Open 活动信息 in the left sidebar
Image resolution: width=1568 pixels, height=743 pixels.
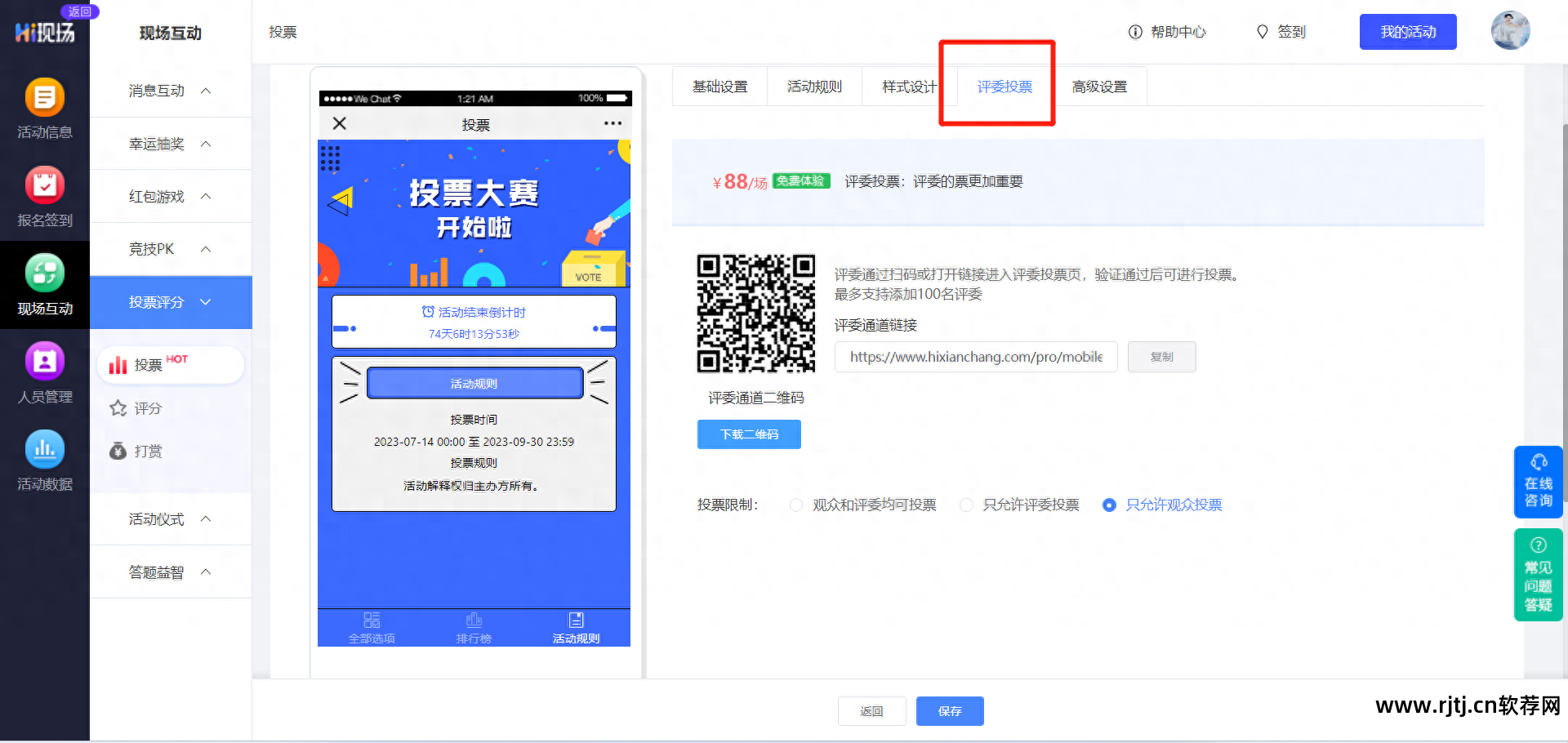[x=45, y=108]
